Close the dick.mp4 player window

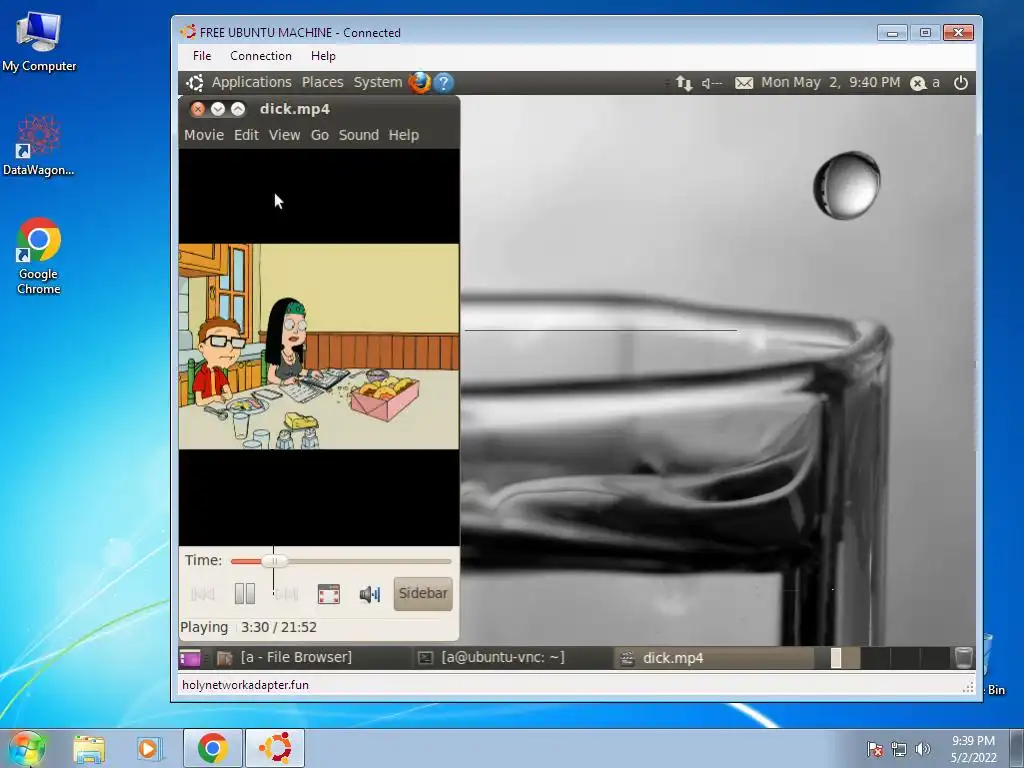tap(198, 109)
